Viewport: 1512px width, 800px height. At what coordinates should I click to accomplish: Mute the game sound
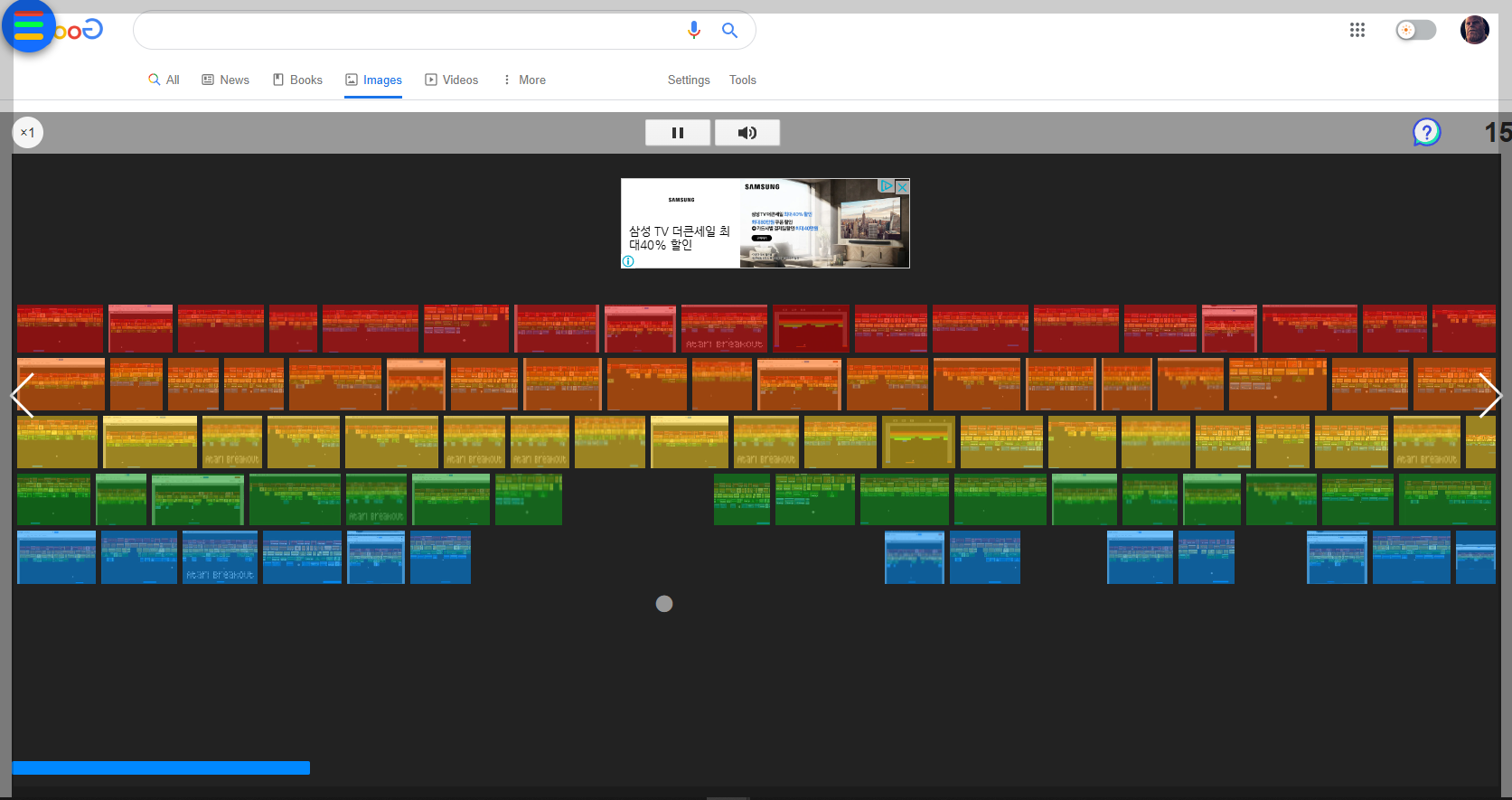pos(747,133)
